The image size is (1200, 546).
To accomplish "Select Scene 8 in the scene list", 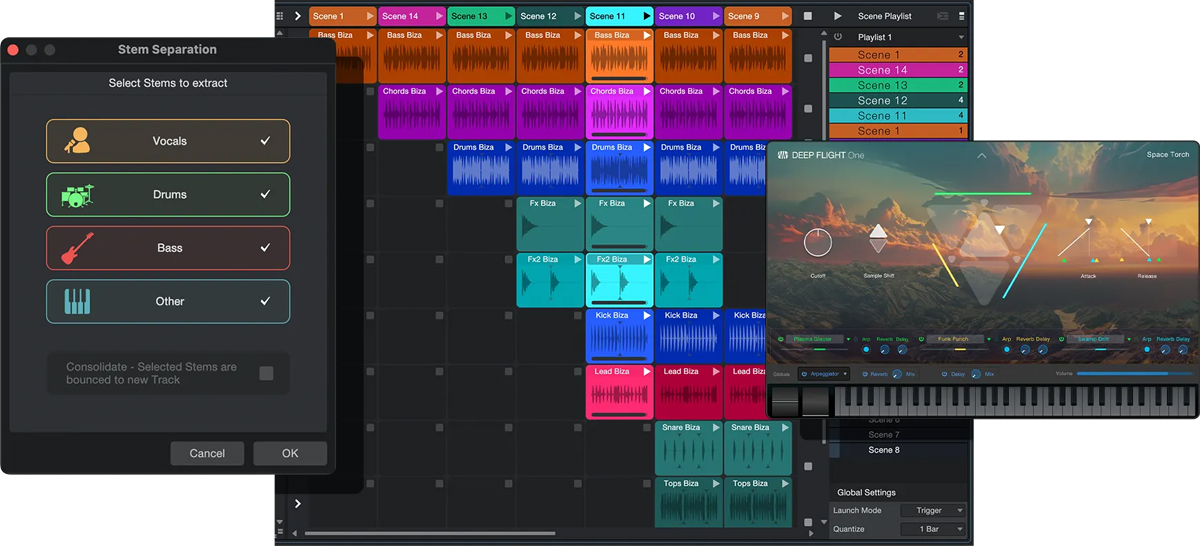I will pos(883,450).
